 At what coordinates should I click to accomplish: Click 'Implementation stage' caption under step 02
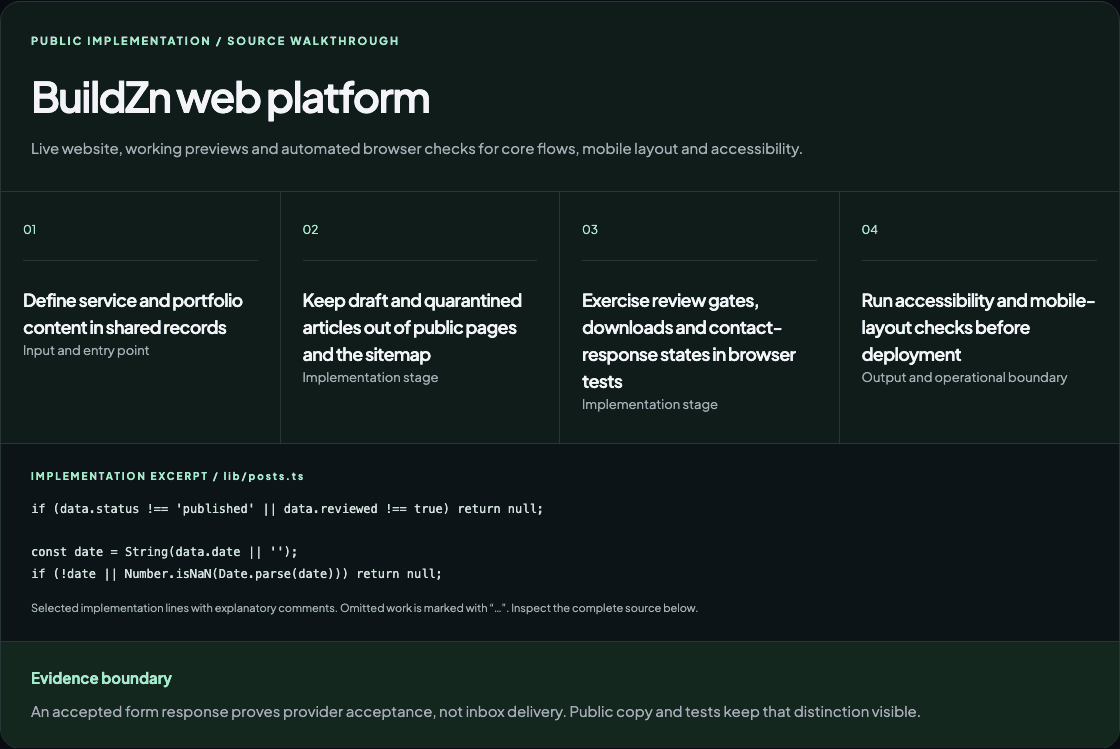(x=370, y=378)
